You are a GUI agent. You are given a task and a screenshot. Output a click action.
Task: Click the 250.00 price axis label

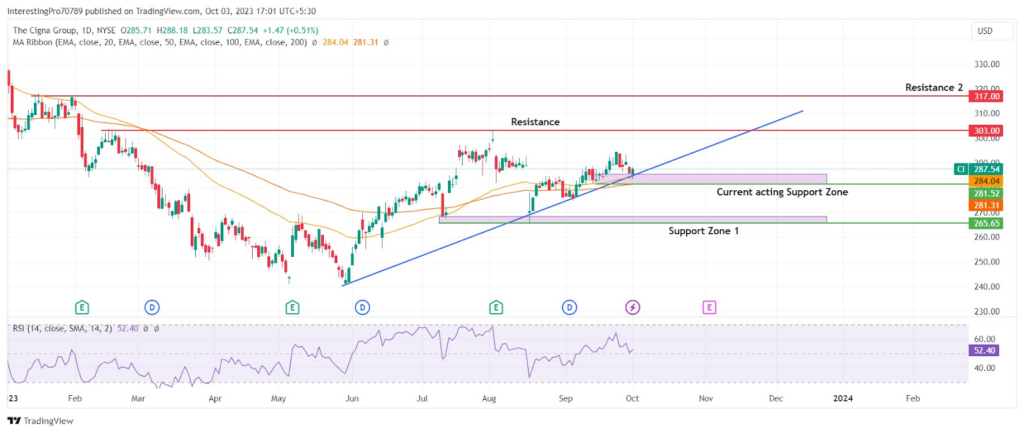(985, 262)
